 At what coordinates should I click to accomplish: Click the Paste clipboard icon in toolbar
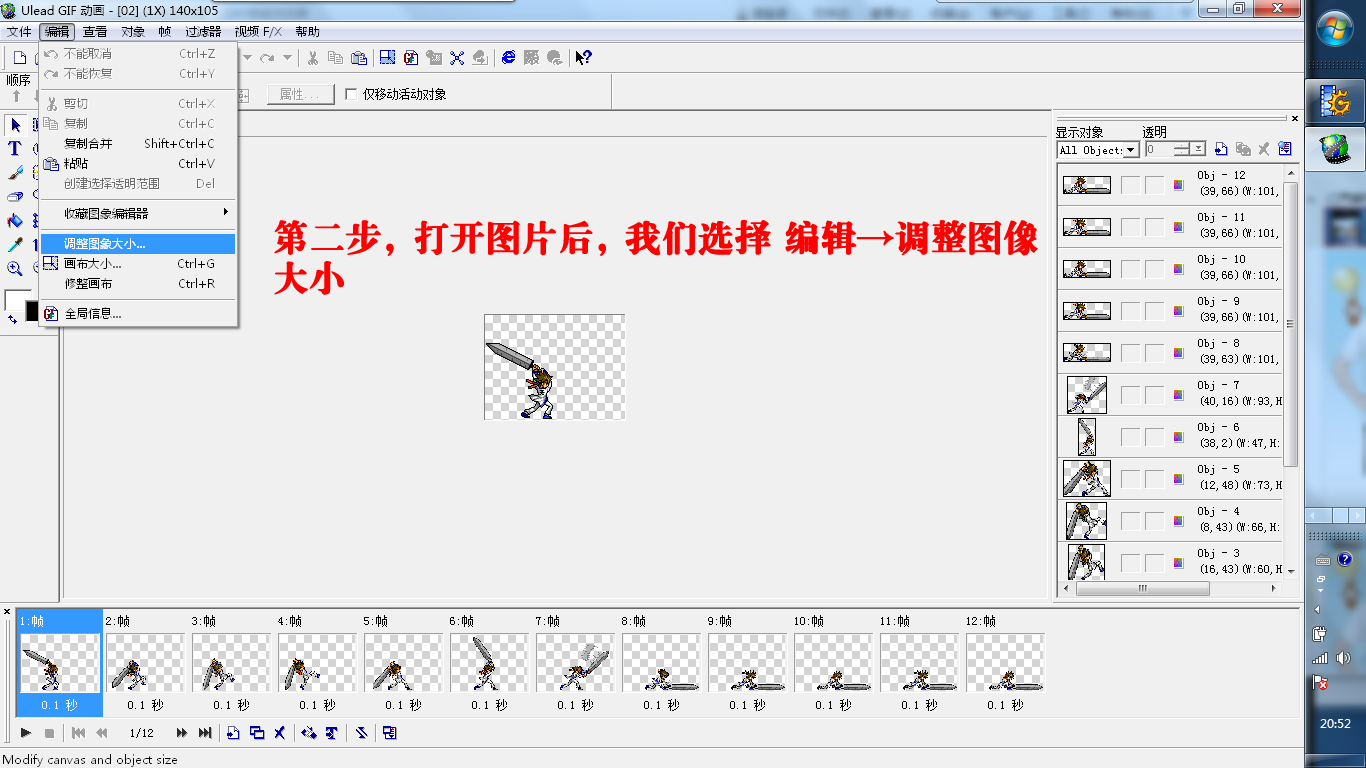click(359, 58)
